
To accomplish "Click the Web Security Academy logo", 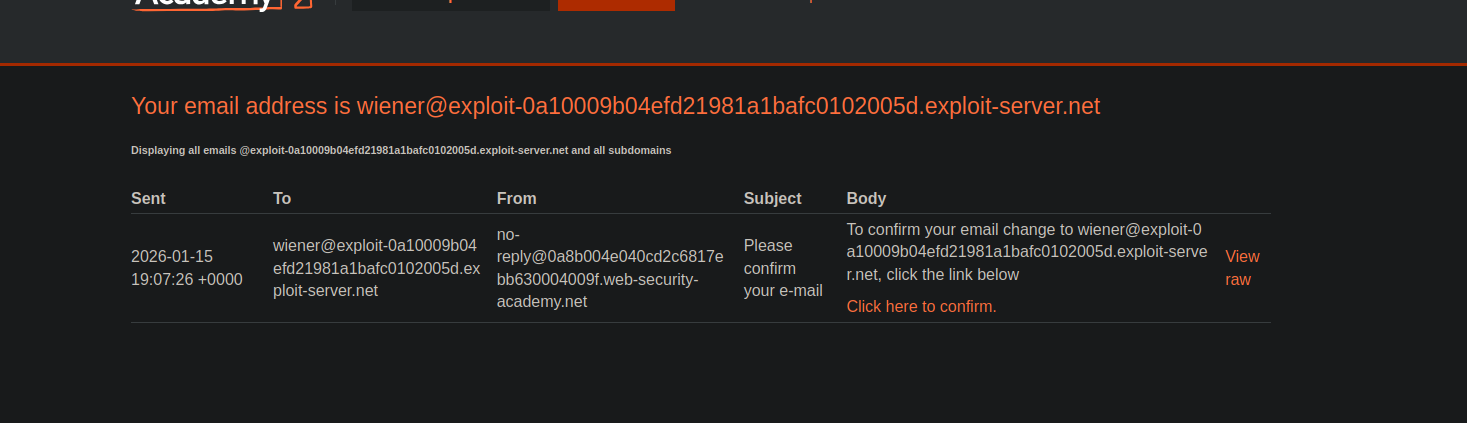I will click(203, 3).
